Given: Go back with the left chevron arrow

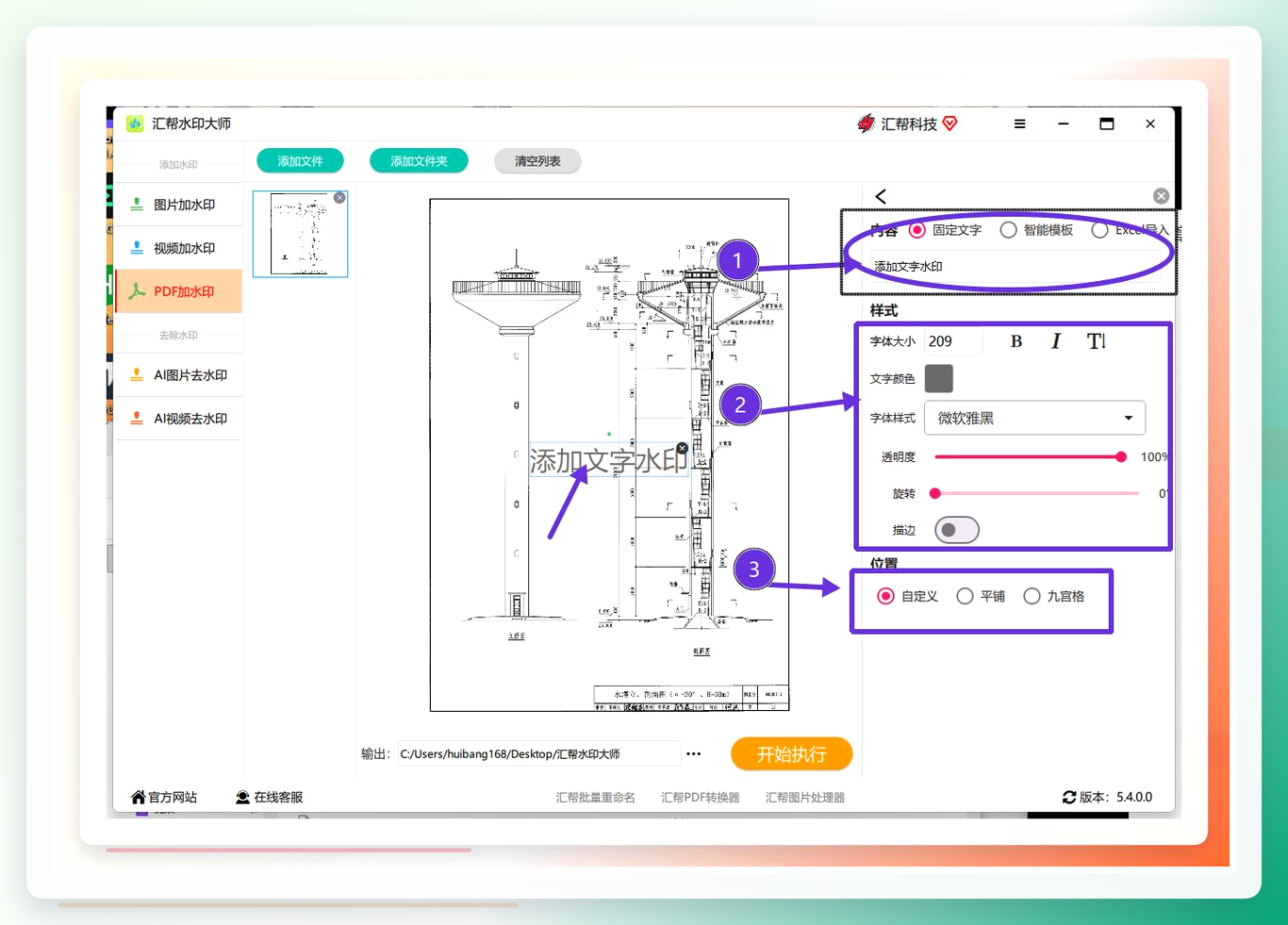Looking at the screenshot, I should pyautogui.click(x=881, y=196).
